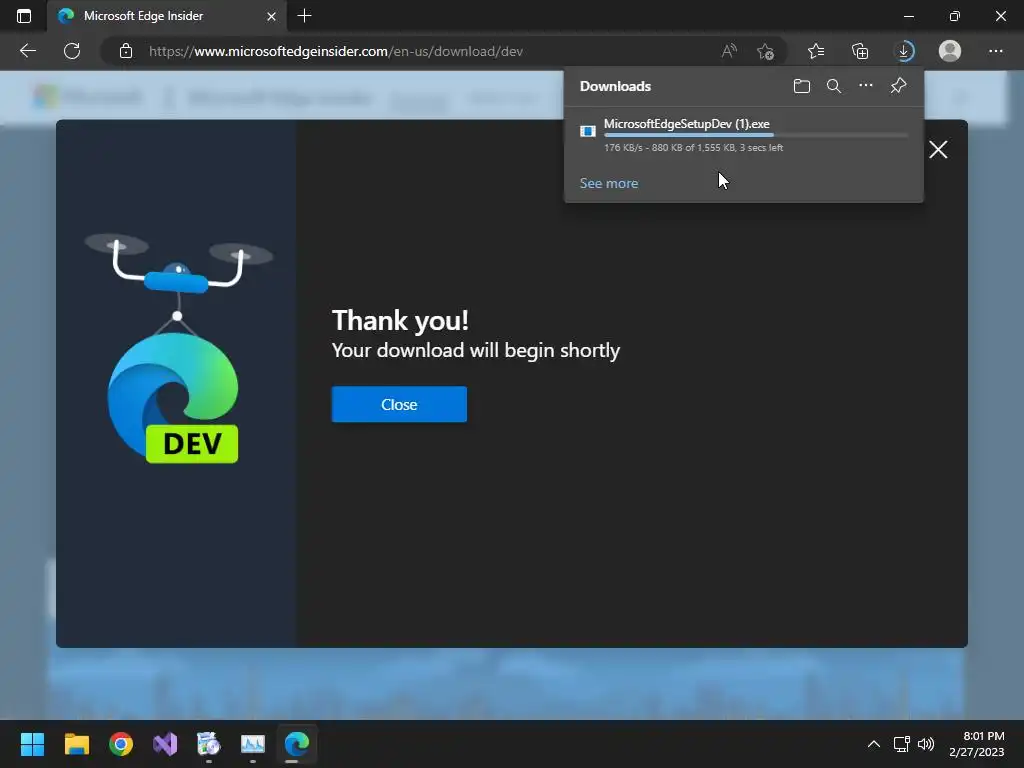
Task: Close the Thank you dialog with the X
Action: (938, 150)
